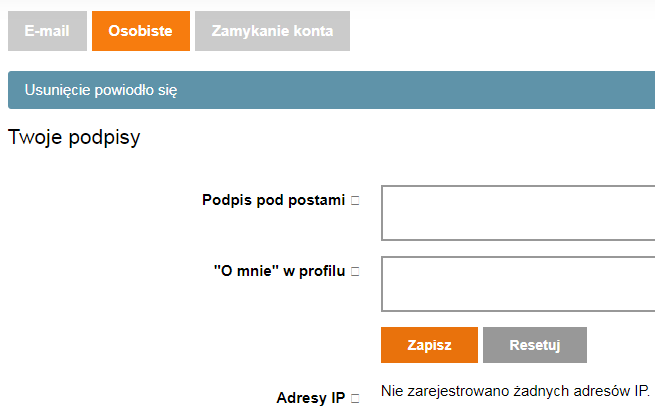Viewport: 655px width, 409px height.
Task: Click the small icon beside Podpis pod postami
Action: (355, 201)
